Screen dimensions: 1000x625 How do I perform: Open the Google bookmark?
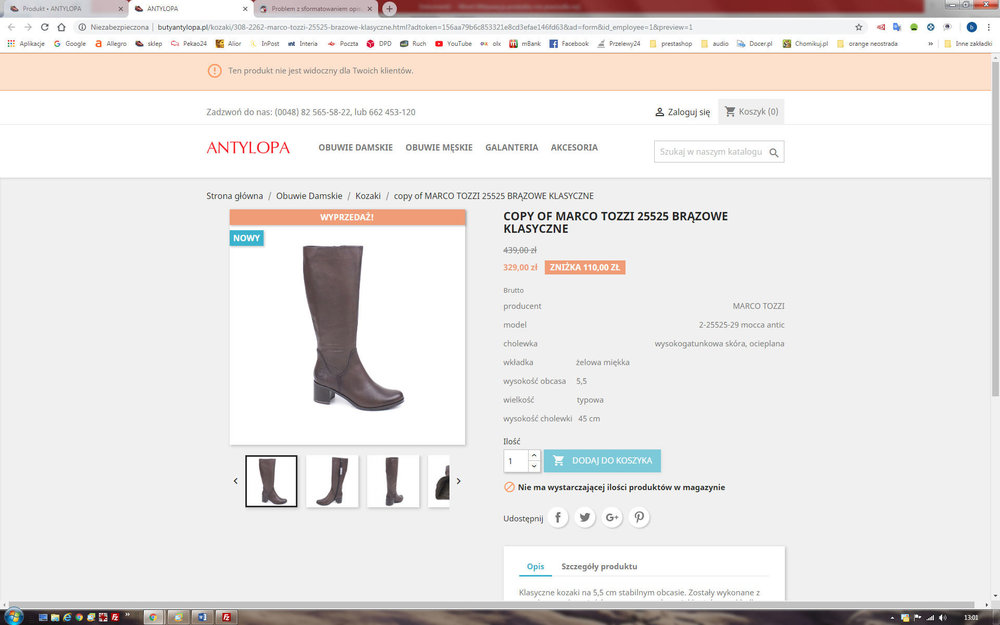point(70,43)
